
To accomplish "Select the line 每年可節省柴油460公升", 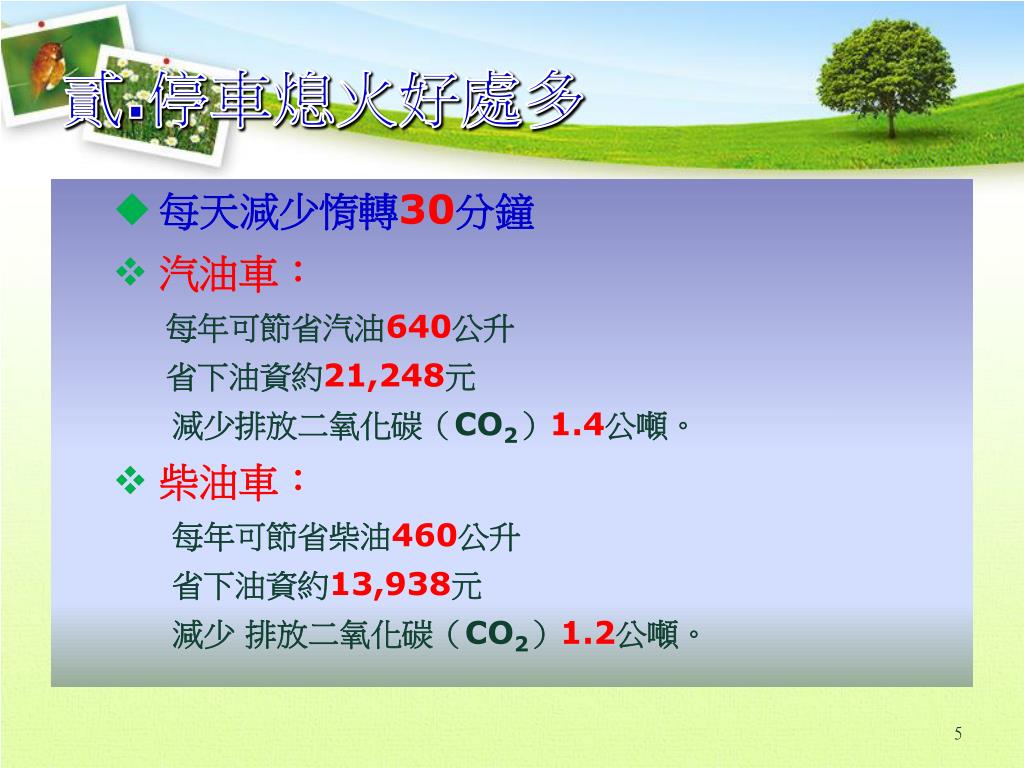I will point(345,537).
